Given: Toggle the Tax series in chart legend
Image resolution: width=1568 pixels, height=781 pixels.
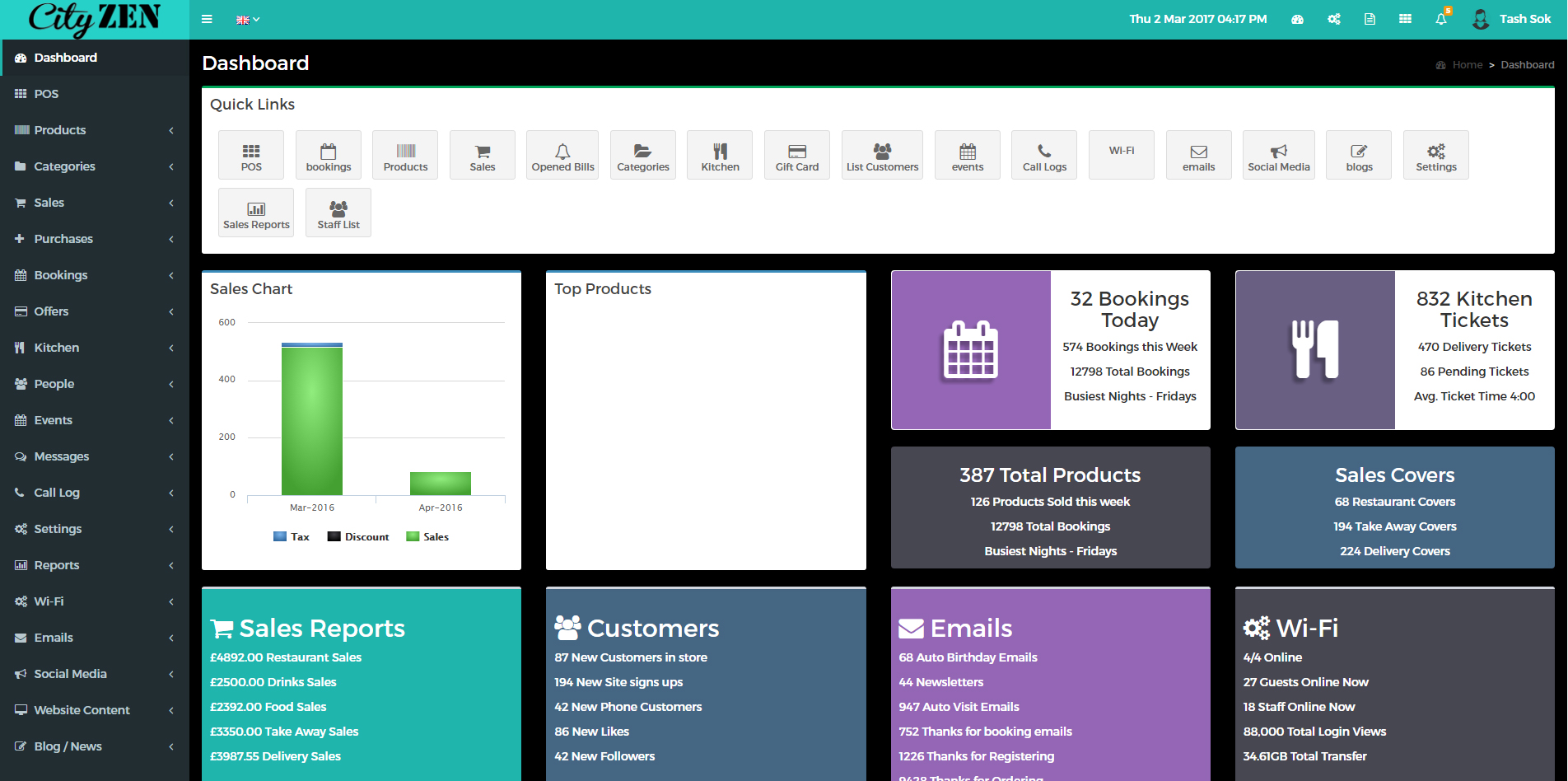Looking at the screenshot, I should point(292,537).
